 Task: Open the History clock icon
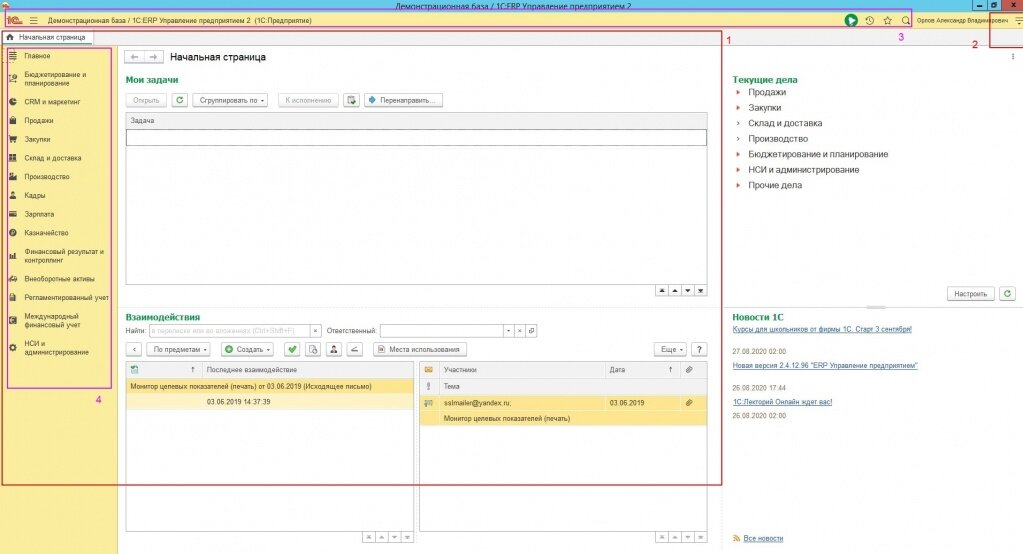click(870, 21)
